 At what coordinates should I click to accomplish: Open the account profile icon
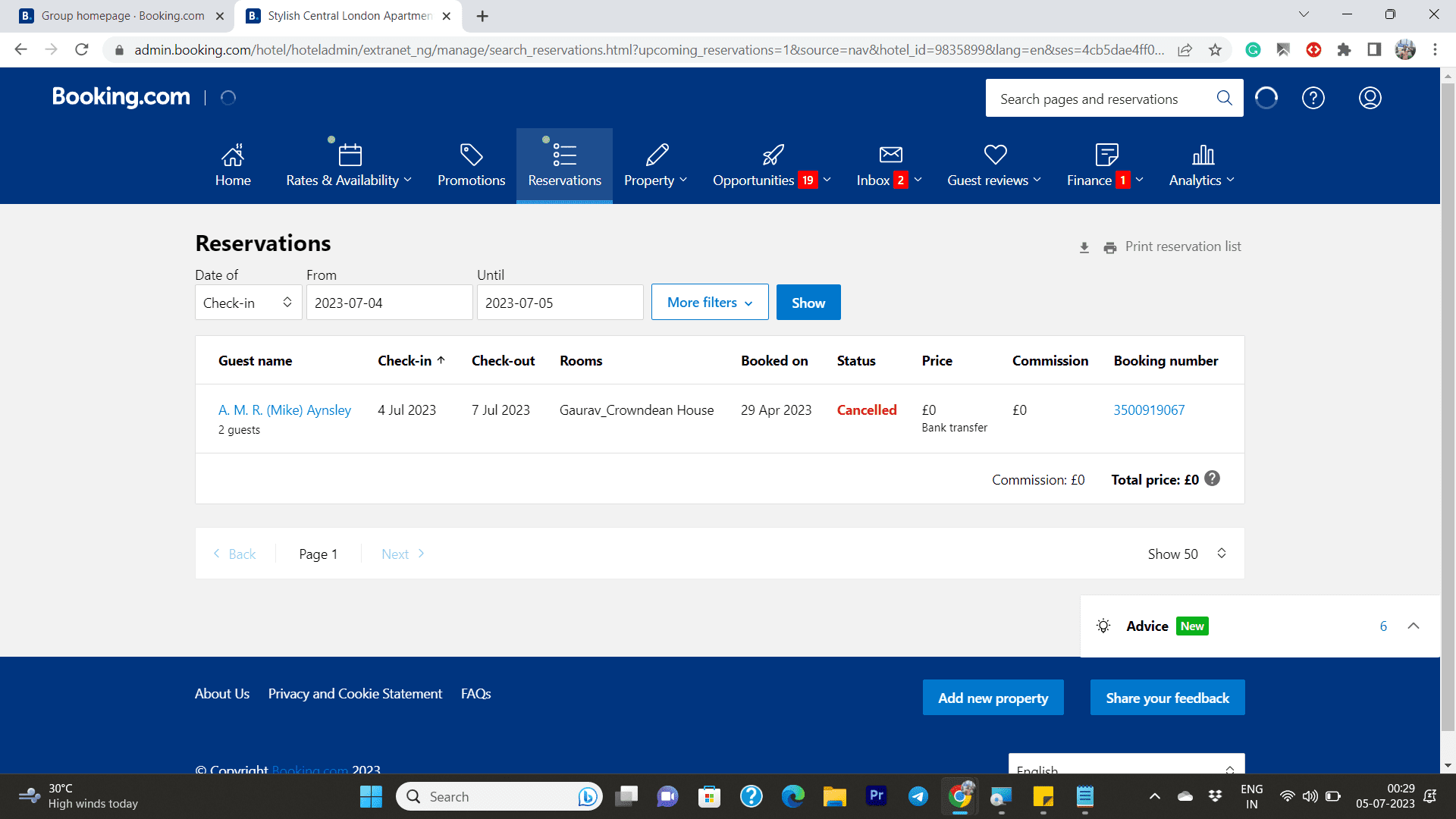[x=1370, y=98]
